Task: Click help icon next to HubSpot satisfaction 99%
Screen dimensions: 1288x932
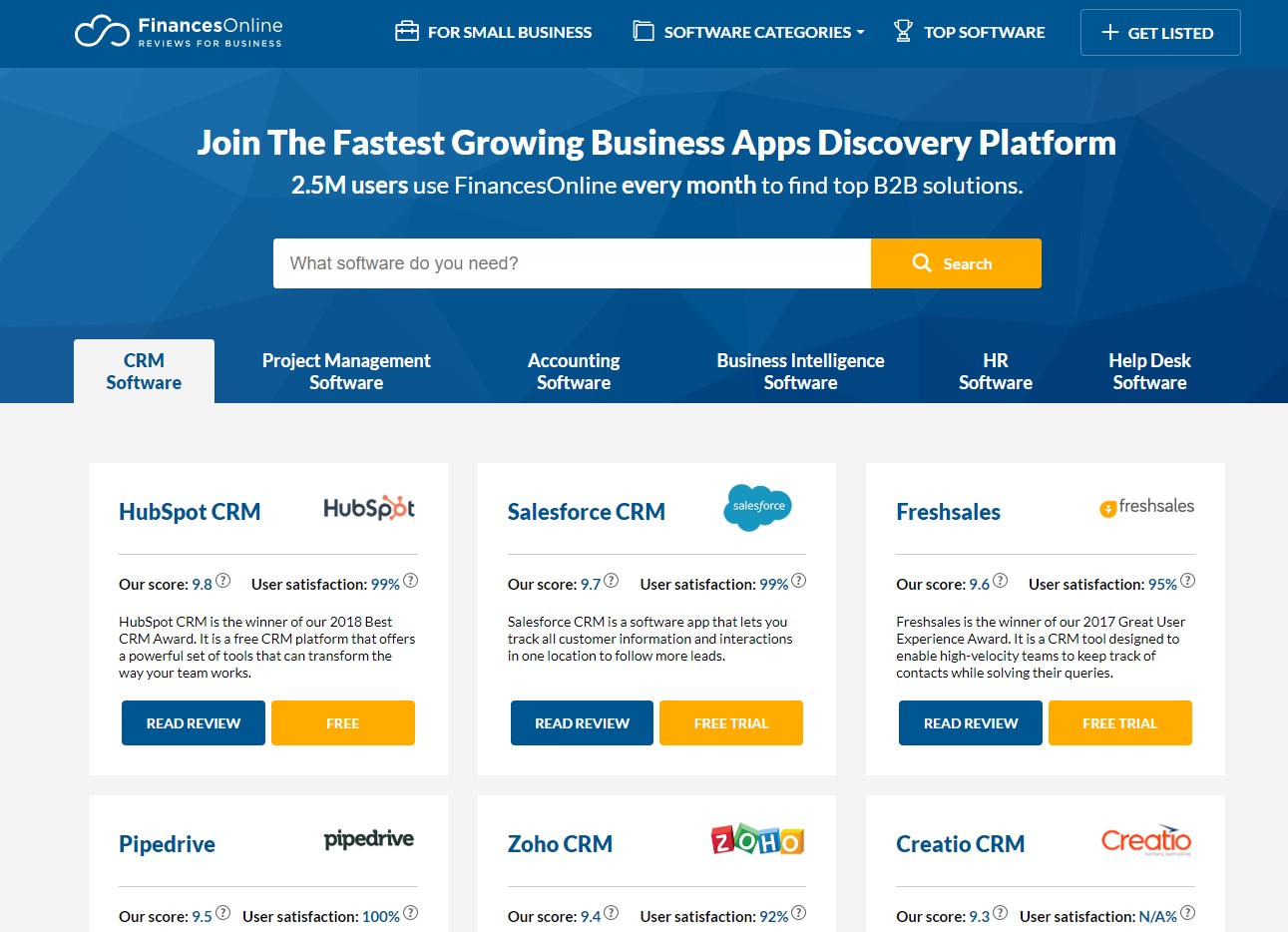Action: [411, 581]
